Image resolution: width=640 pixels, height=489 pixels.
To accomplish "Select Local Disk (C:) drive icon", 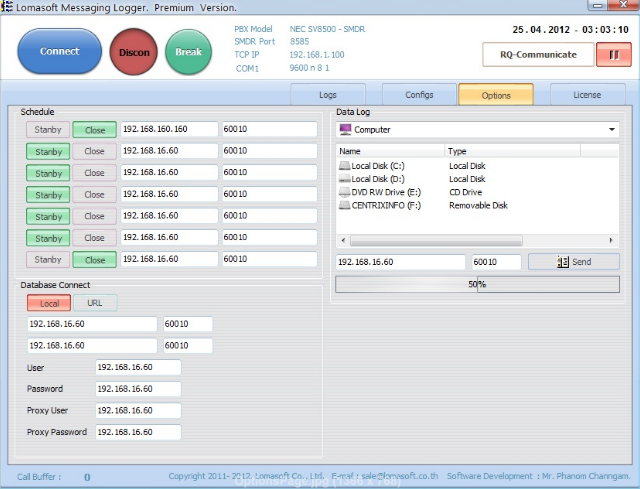I will click(x=345, y=166).
